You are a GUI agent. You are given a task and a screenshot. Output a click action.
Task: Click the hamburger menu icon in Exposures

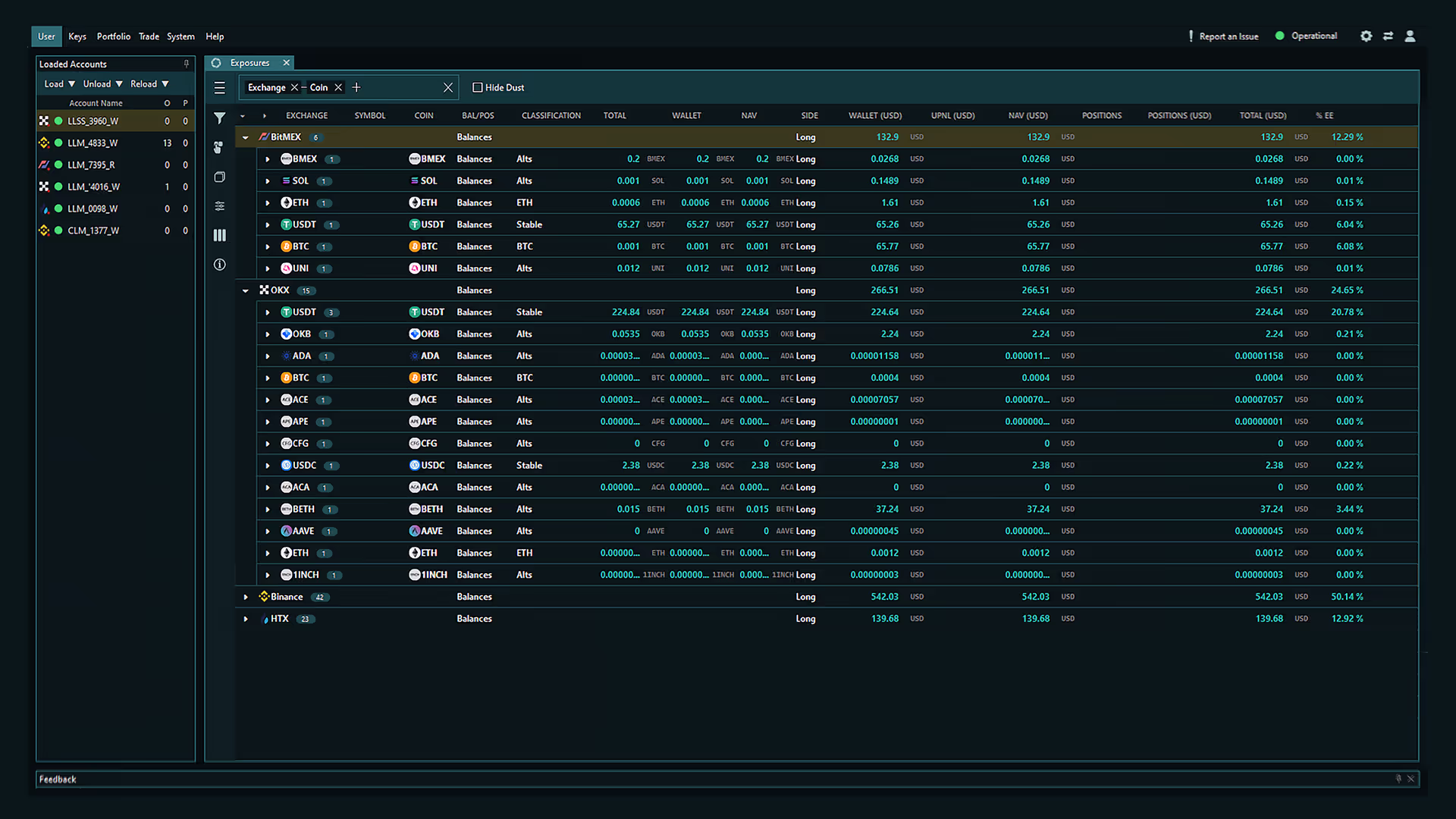point(220,88)
